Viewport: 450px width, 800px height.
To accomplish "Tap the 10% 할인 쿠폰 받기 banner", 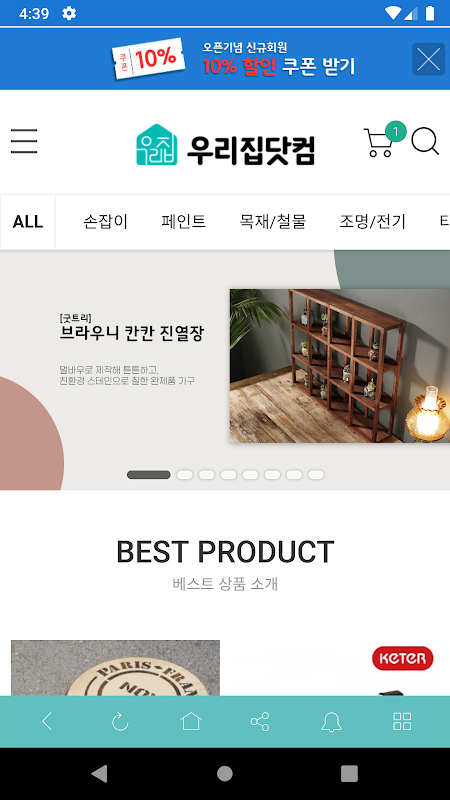I will 234,59.
